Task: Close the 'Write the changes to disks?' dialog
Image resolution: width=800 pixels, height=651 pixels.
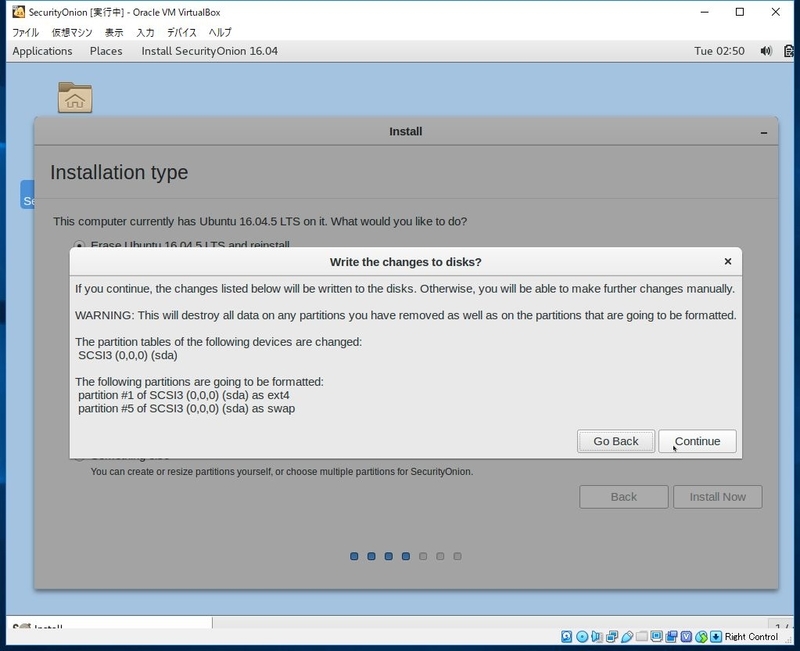Action: coord(728,261)
